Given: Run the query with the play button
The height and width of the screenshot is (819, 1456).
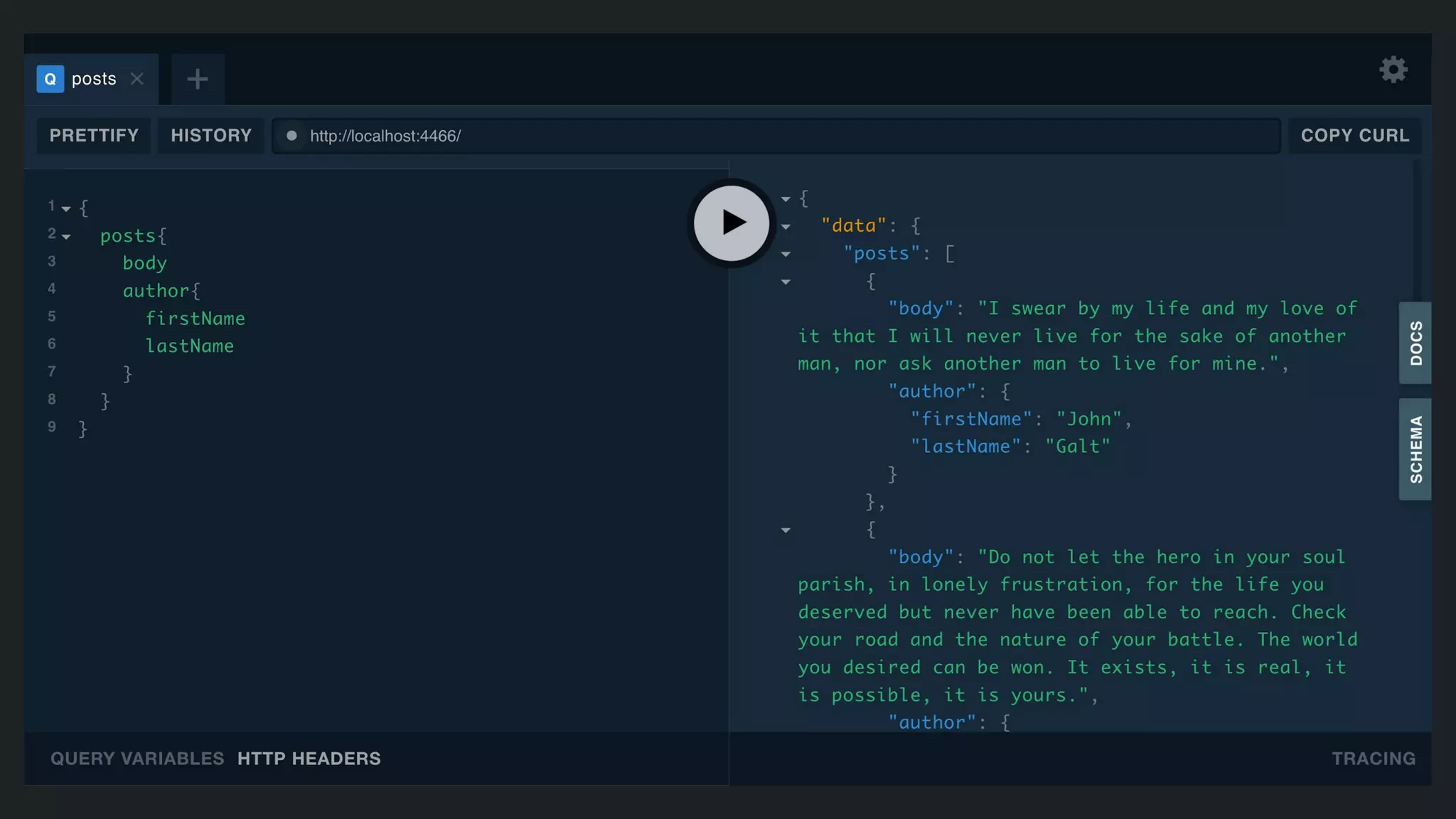Looking at the screenshot, I should 732,223.
